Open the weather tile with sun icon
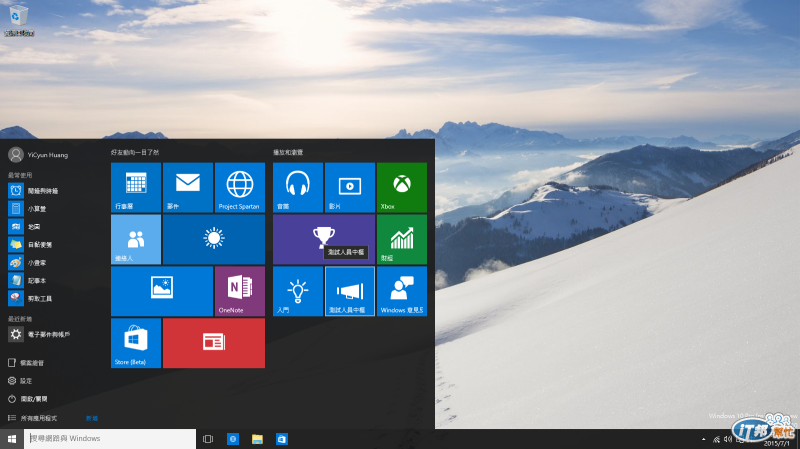The image size is (800, 449). pos(214,239)
